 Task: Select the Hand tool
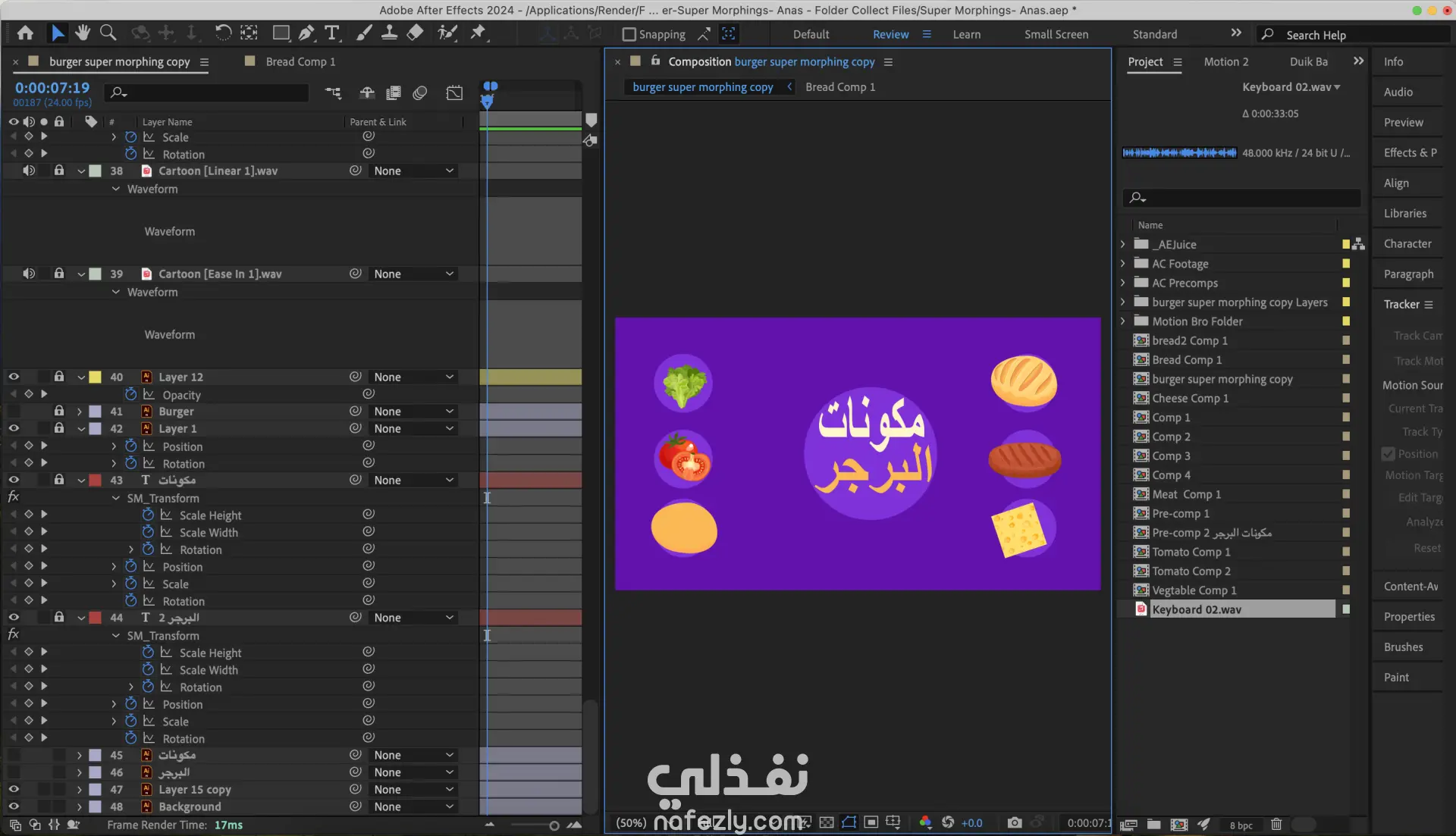[x=83, y=33]
